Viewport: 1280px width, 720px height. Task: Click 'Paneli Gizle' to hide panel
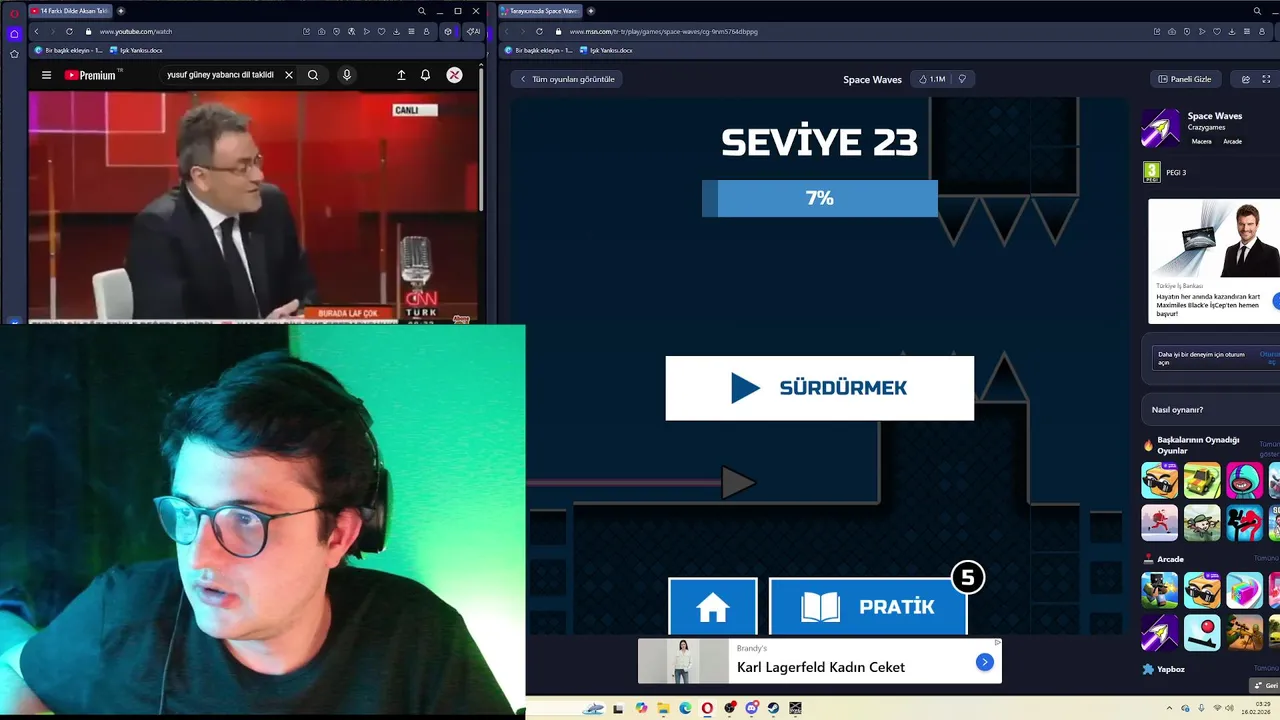[1185, 79]
